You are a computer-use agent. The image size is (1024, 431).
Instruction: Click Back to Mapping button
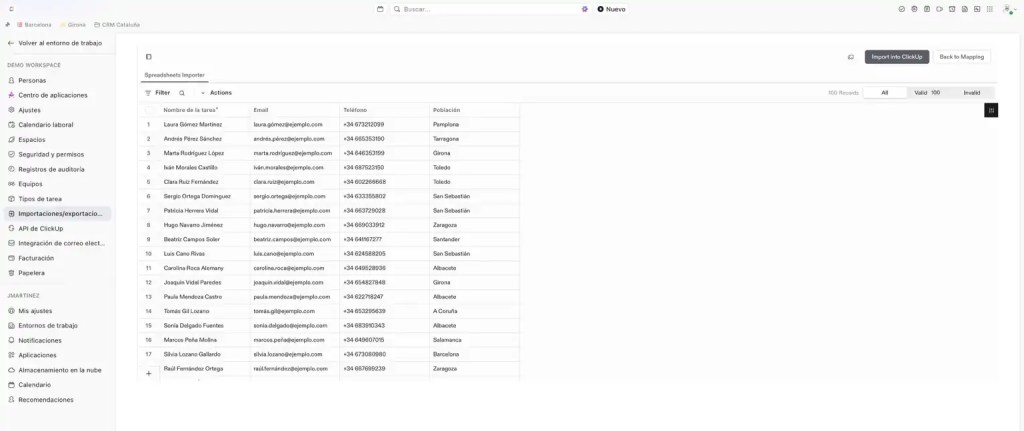[961, 57]
